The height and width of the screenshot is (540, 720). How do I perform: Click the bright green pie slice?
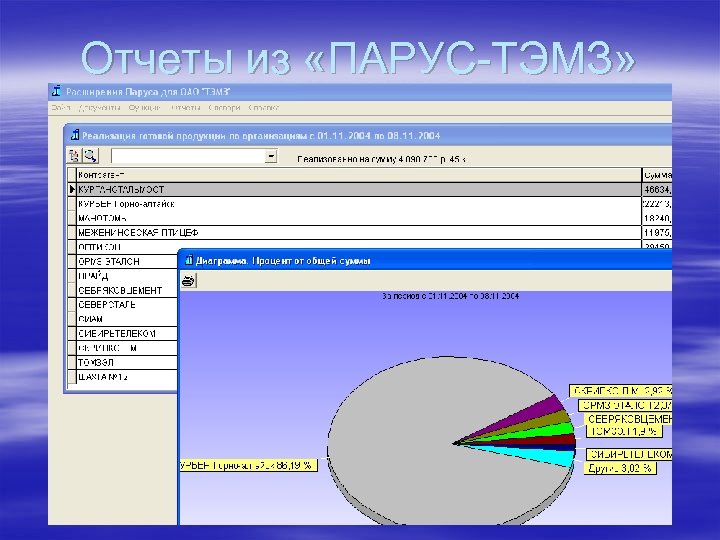point(558,429)
